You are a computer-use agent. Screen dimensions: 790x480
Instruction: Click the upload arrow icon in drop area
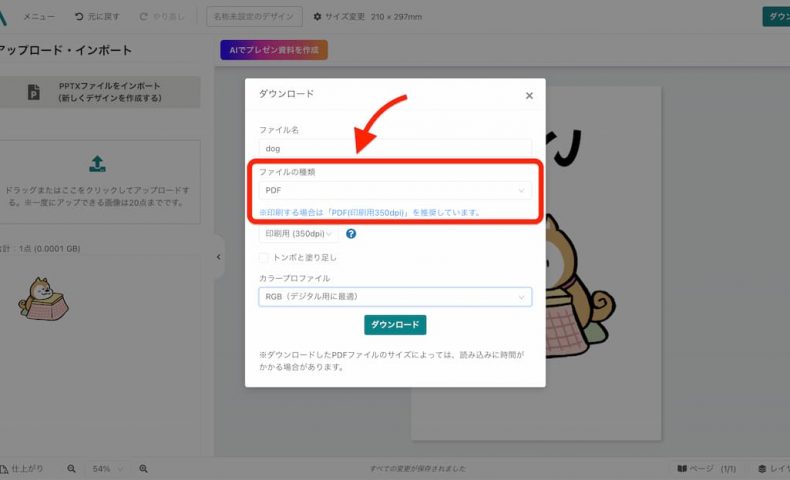tap(97, 163)
